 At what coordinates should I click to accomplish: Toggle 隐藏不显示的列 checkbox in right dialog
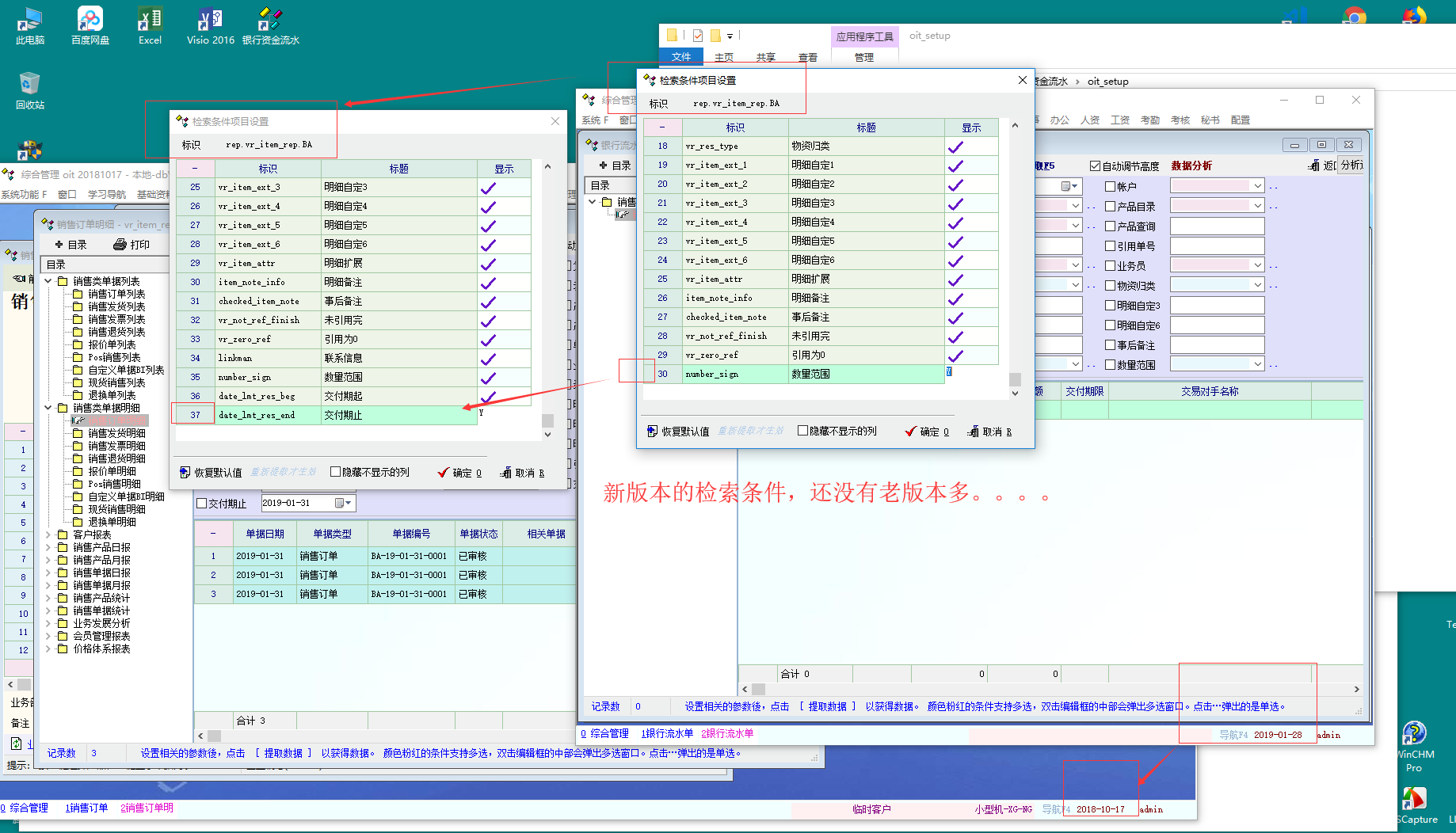(x=802, y=431)
